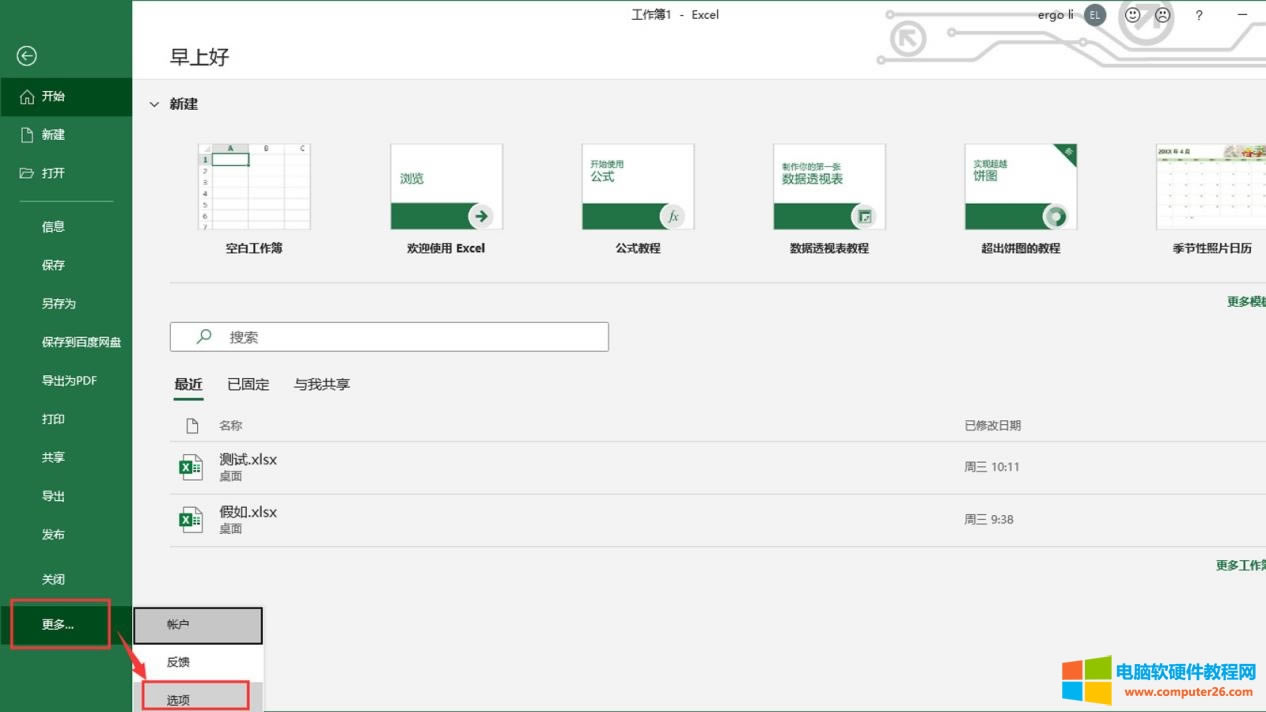Choose 选项 from the popup menu
The image size is (1266, 712).
(x=198, y=699)
